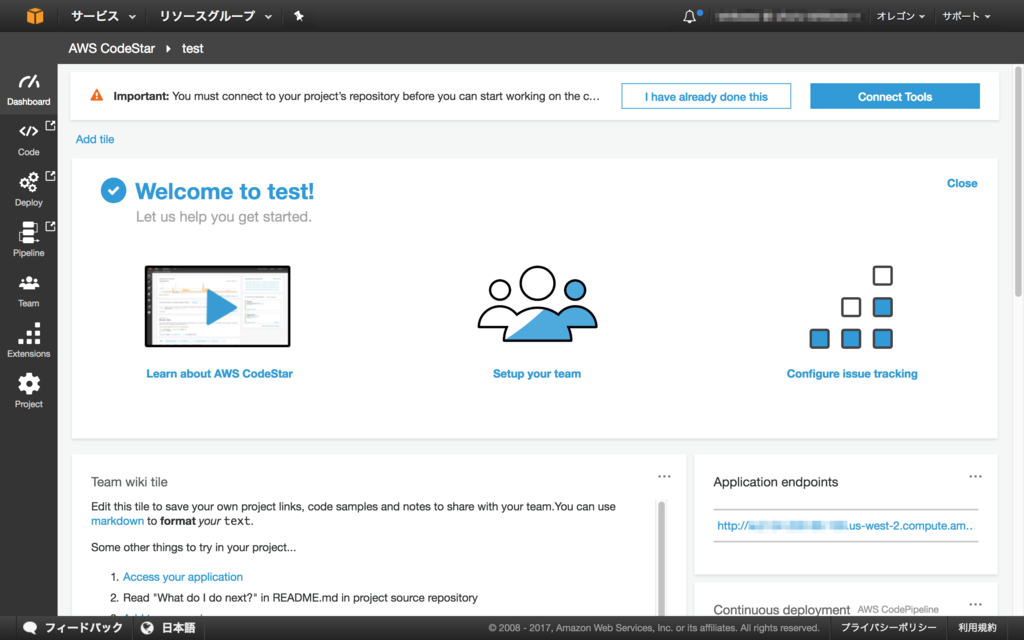Open Team wiki tile options ellipsis
This screenshot has height=640, width=1024.
click(664, 477)
